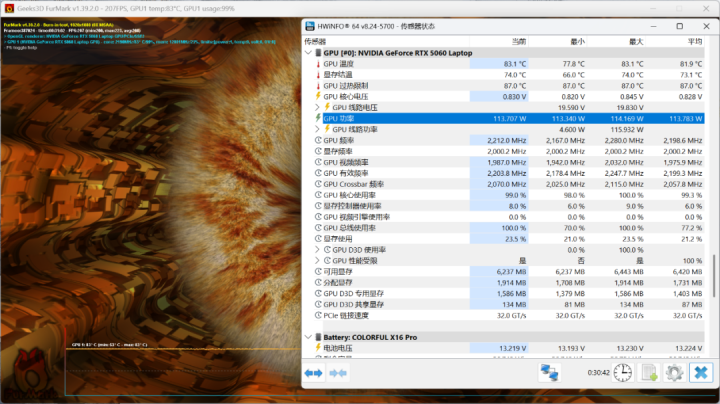Screen dimensions: 720x404
Task: Click the sensor list vertical scrollbar thumb
Action: [713, 275]
